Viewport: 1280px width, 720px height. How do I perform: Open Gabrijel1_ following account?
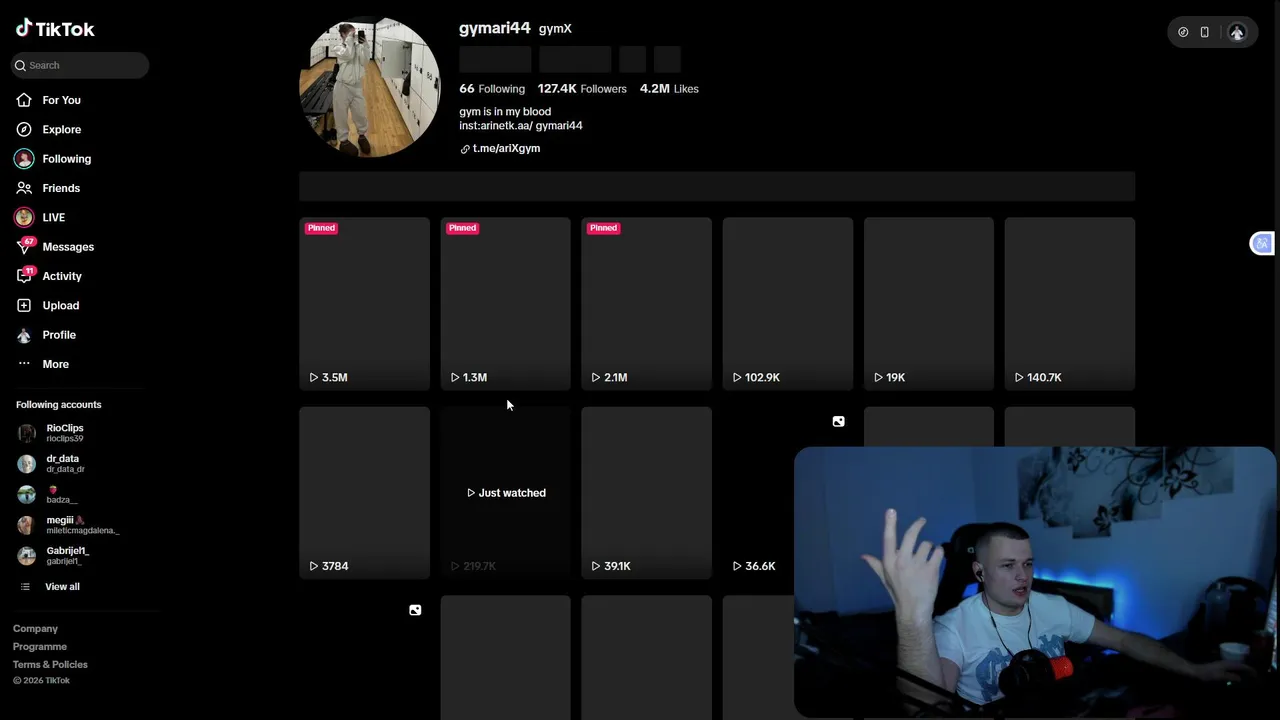pyautogui.click(x=67, y=556)
